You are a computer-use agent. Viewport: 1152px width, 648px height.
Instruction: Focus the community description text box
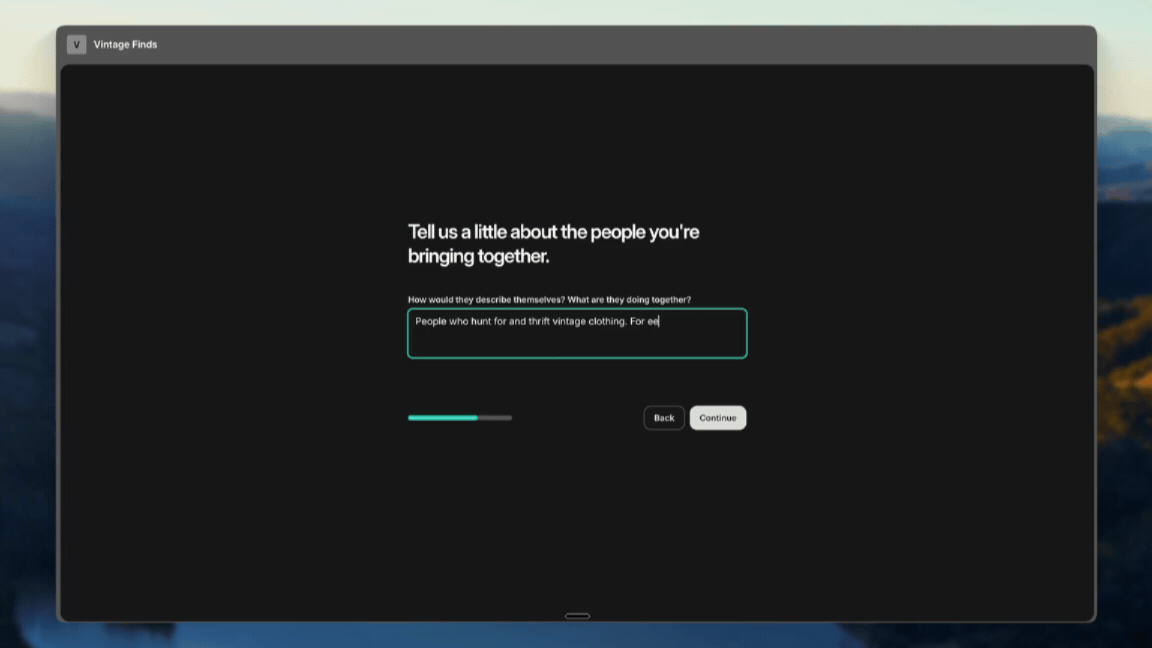click(x=577, y=334)
